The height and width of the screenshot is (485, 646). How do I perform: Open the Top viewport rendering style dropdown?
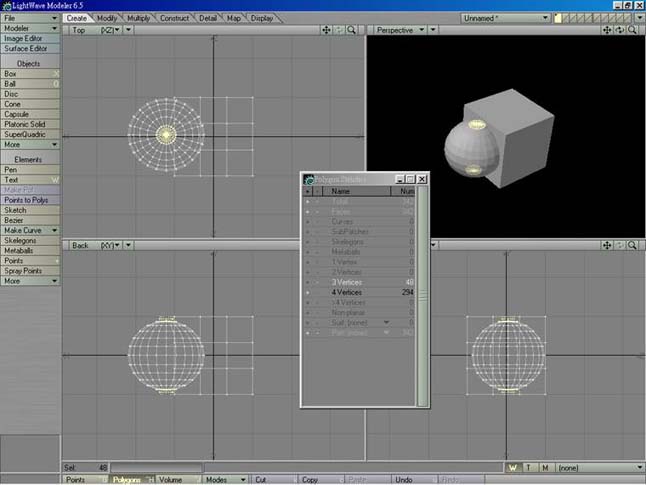coord(129,30)
